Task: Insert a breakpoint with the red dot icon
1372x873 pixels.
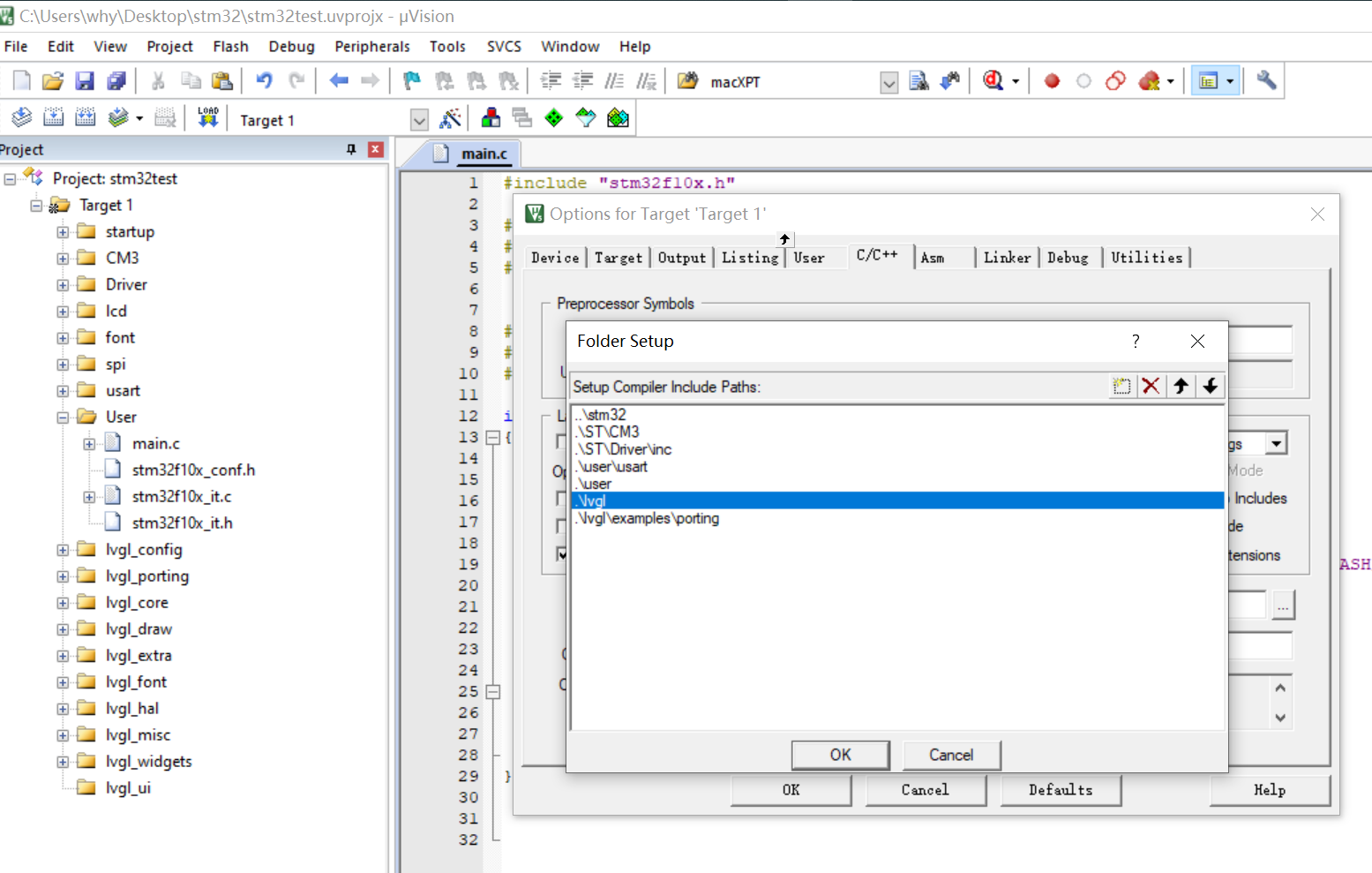Action: click(x=1052, y=81)
